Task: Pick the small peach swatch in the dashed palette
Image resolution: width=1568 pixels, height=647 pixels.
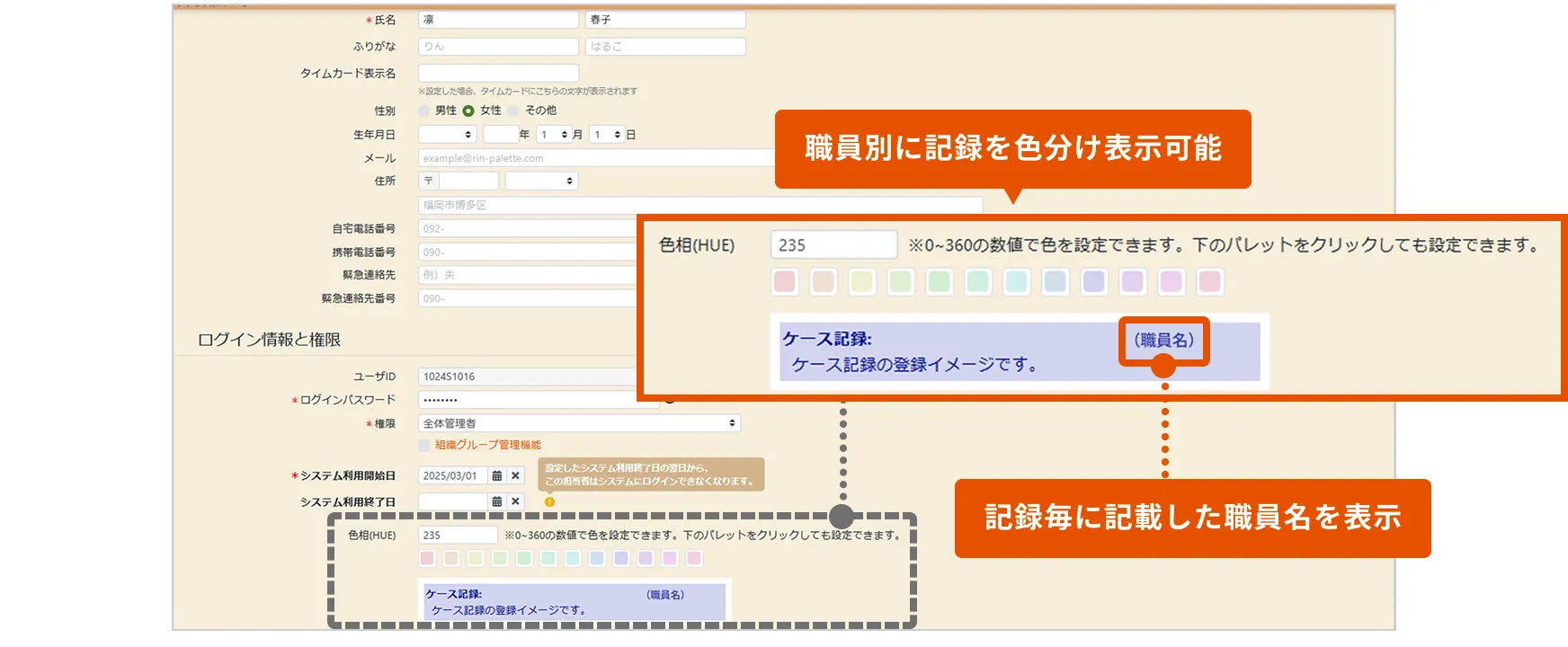Action: 451,558
